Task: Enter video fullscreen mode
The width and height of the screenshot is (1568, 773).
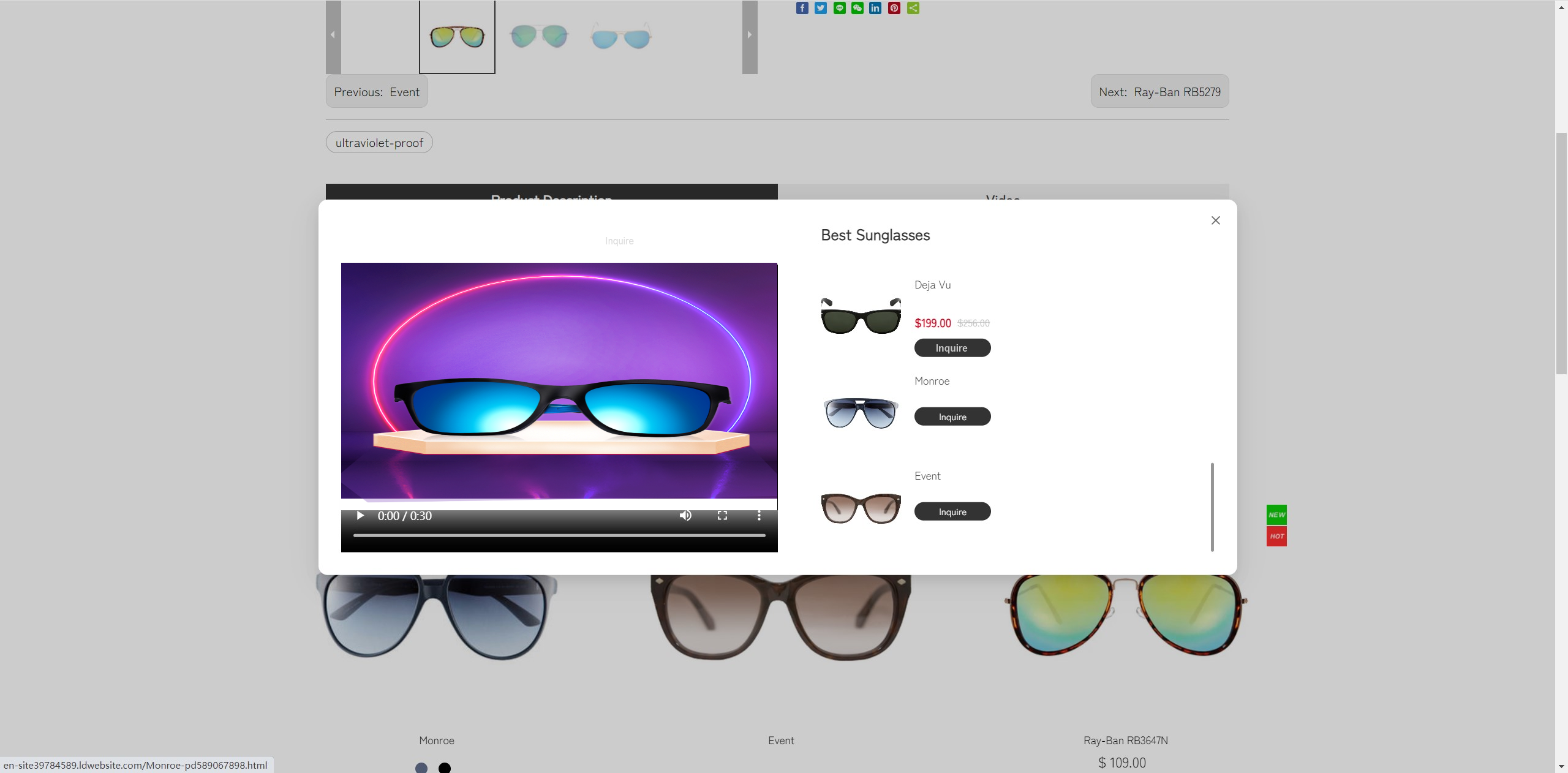Action: (x=722, y=516)
